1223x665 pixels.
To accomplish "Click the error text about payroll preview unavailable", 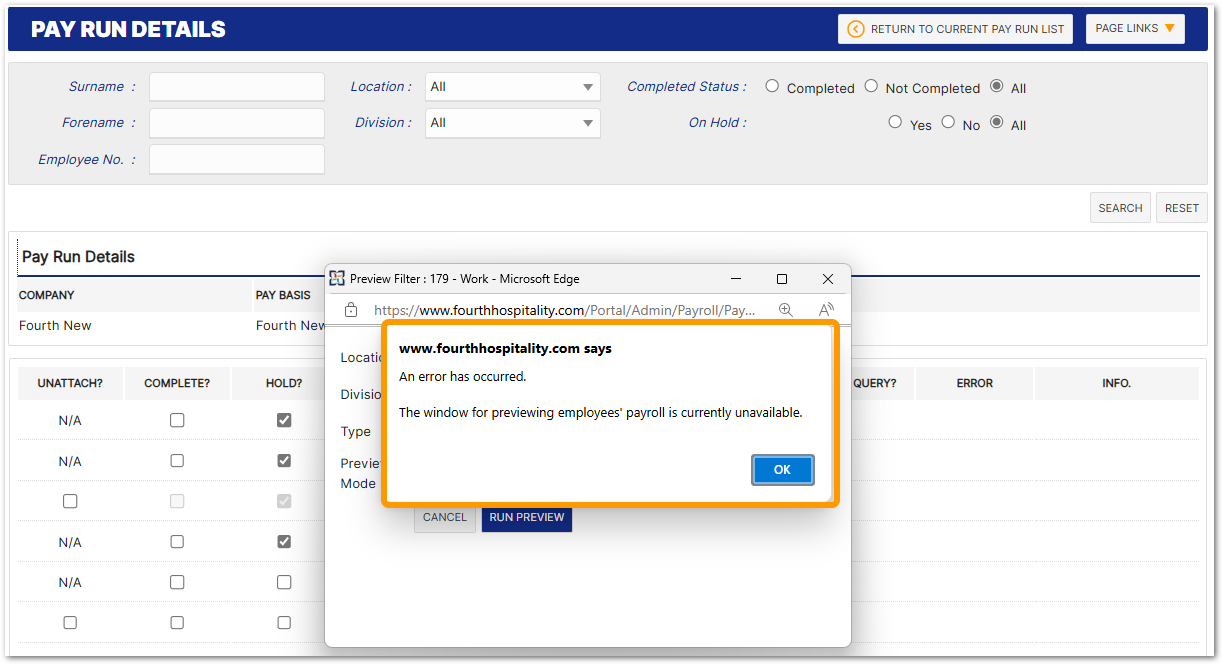I will tap(600, 412).
